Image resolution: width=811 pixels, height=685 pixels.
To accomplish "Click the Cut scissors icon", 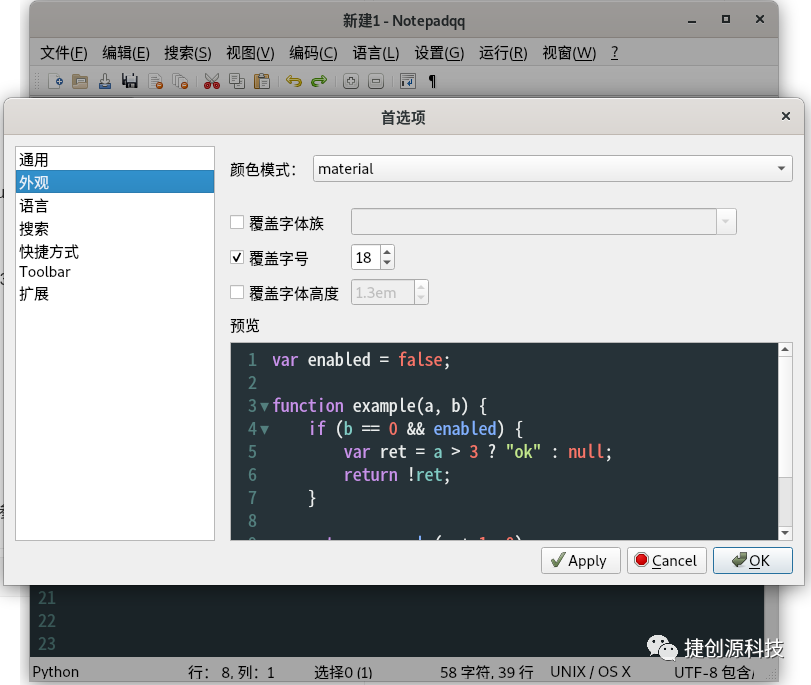I will [212, 81].
